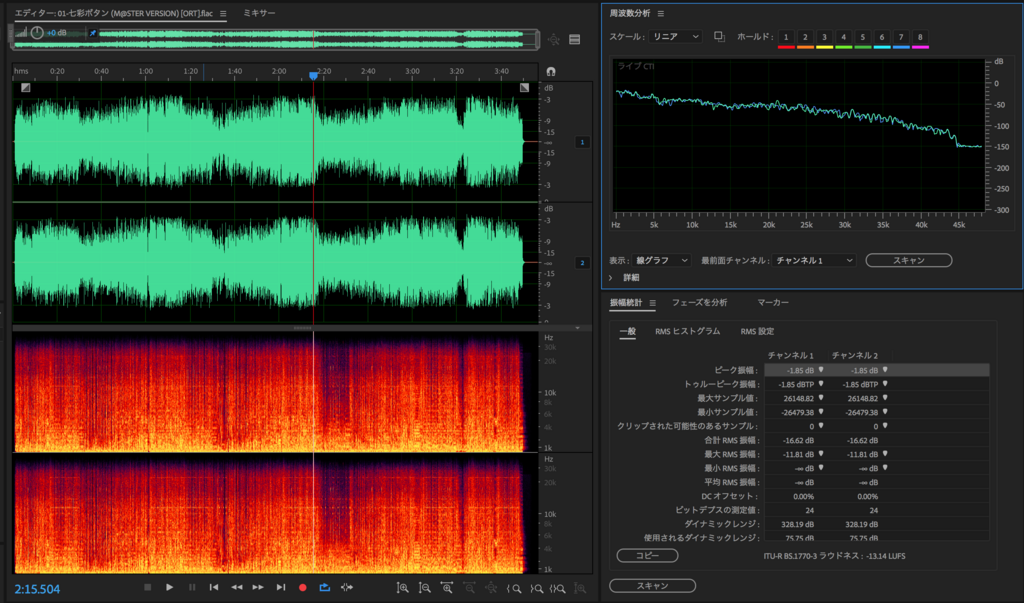Toggle hold button 6

point(882,37)
